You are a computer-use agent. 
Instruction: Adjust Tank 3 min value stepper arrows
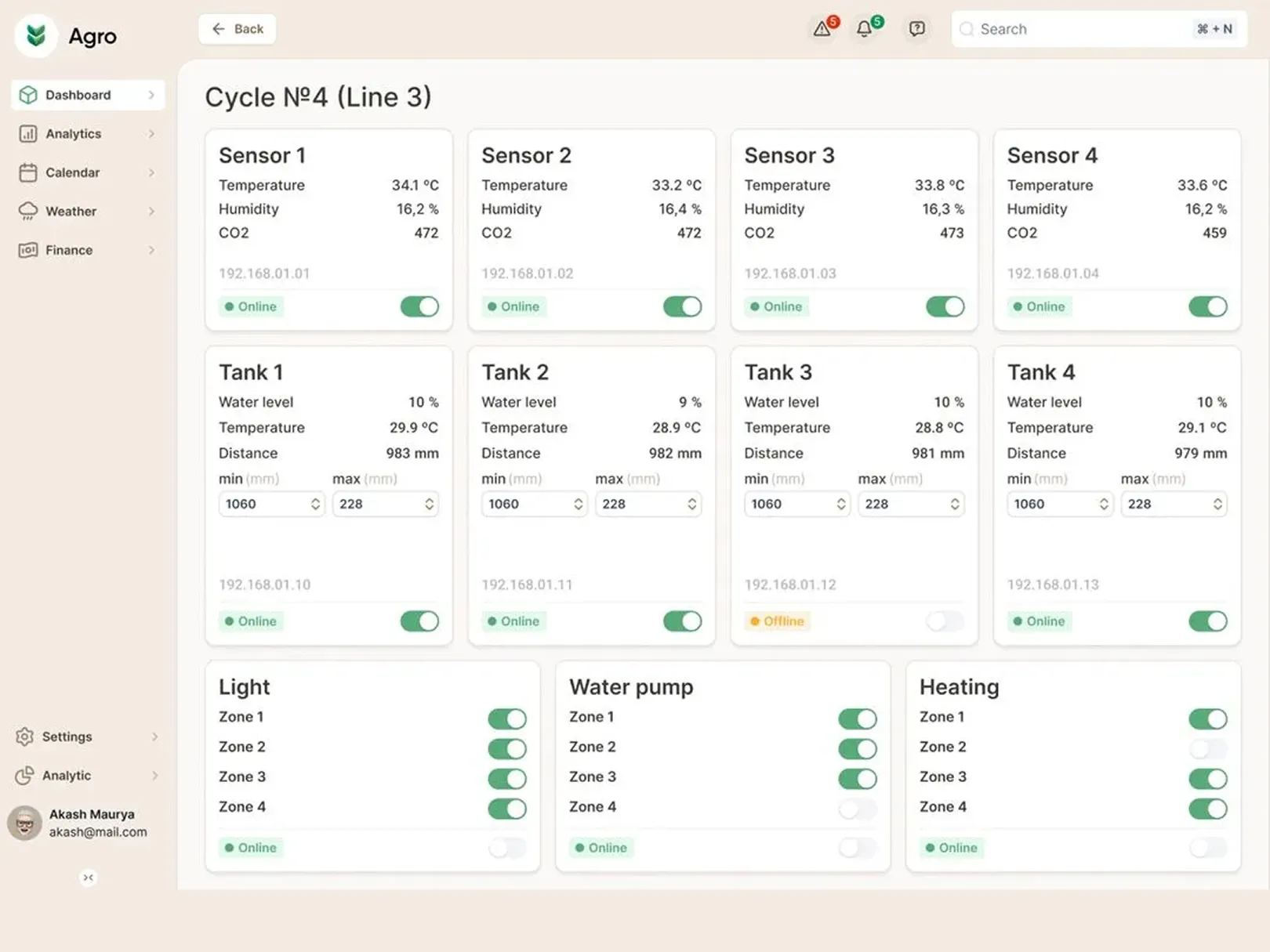coord(840,504)
